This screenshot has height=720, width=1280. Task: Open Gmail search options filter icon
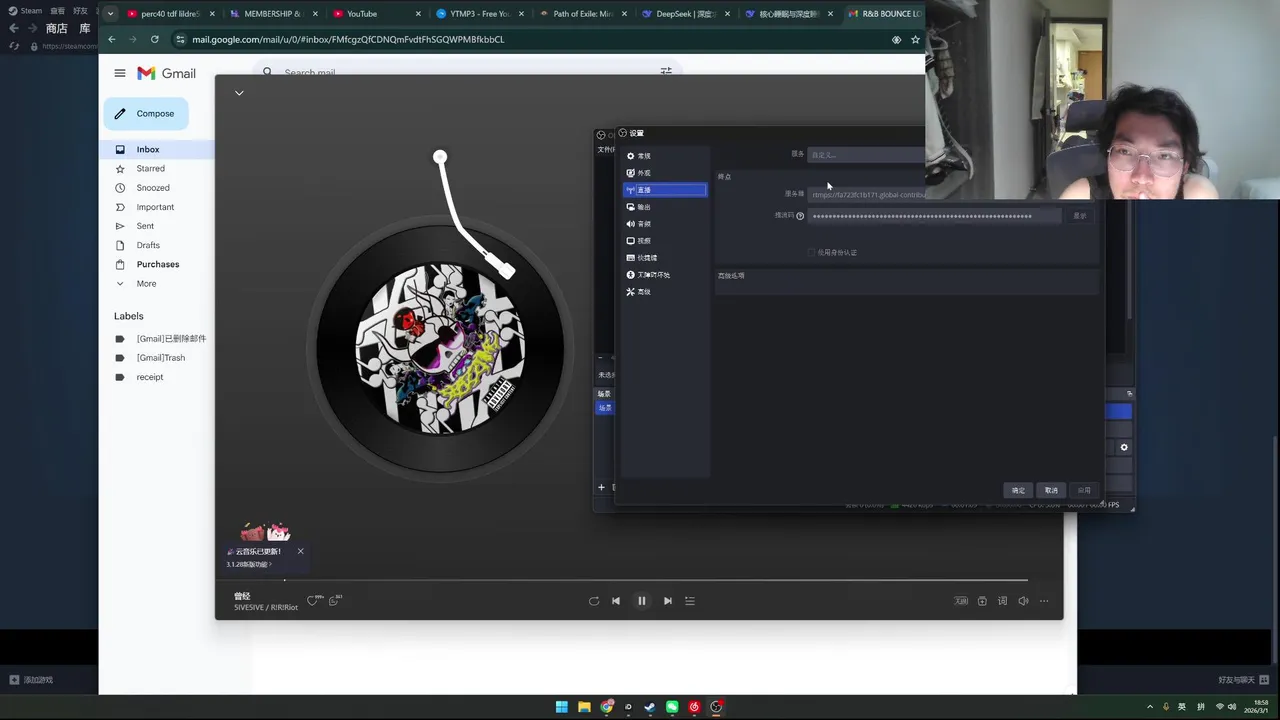(666, 72)
